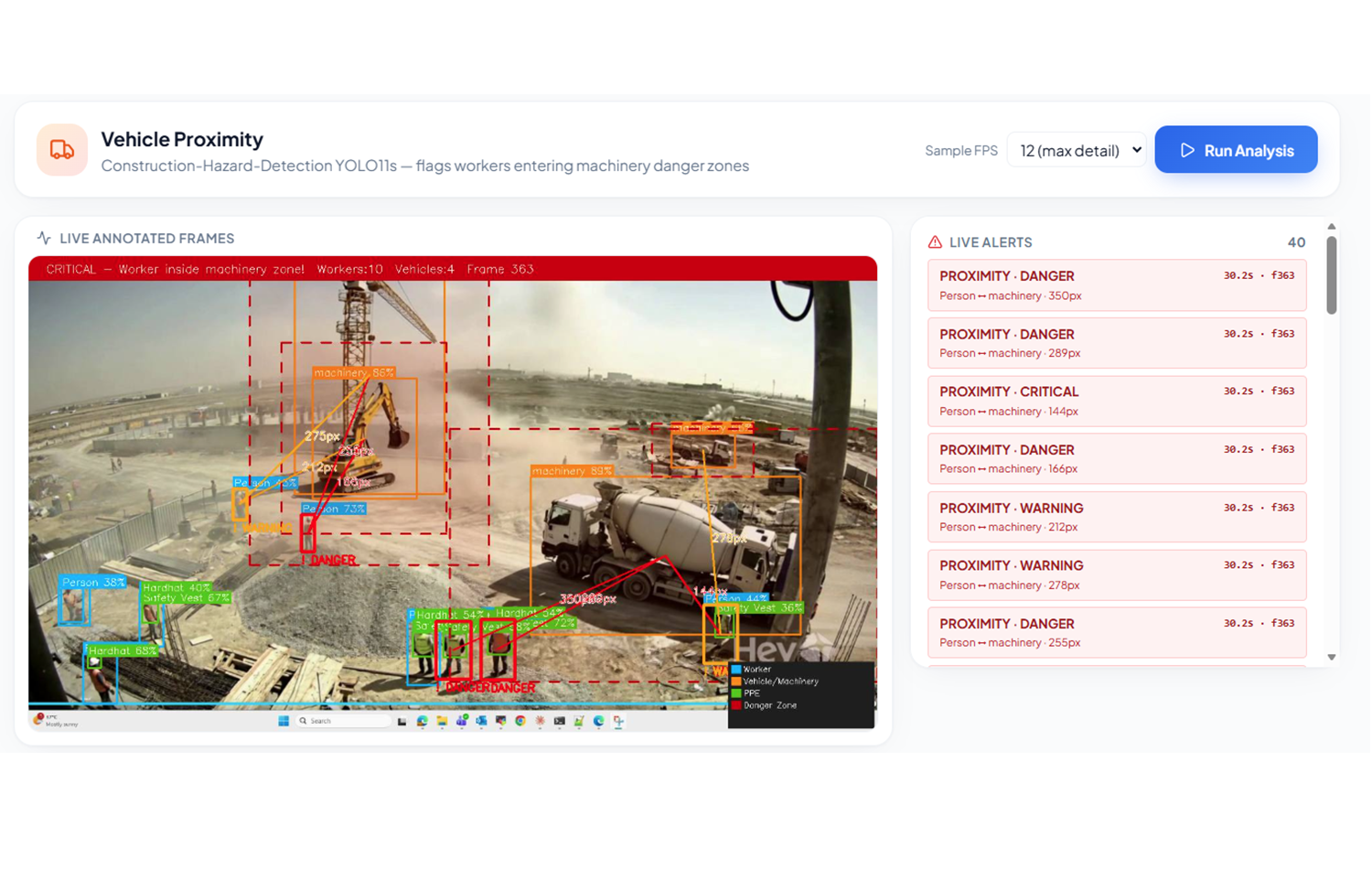Viewport: 1372px width, 869px height.
Task: Click the "Person 44%" detection label
Action: [737, 598]
